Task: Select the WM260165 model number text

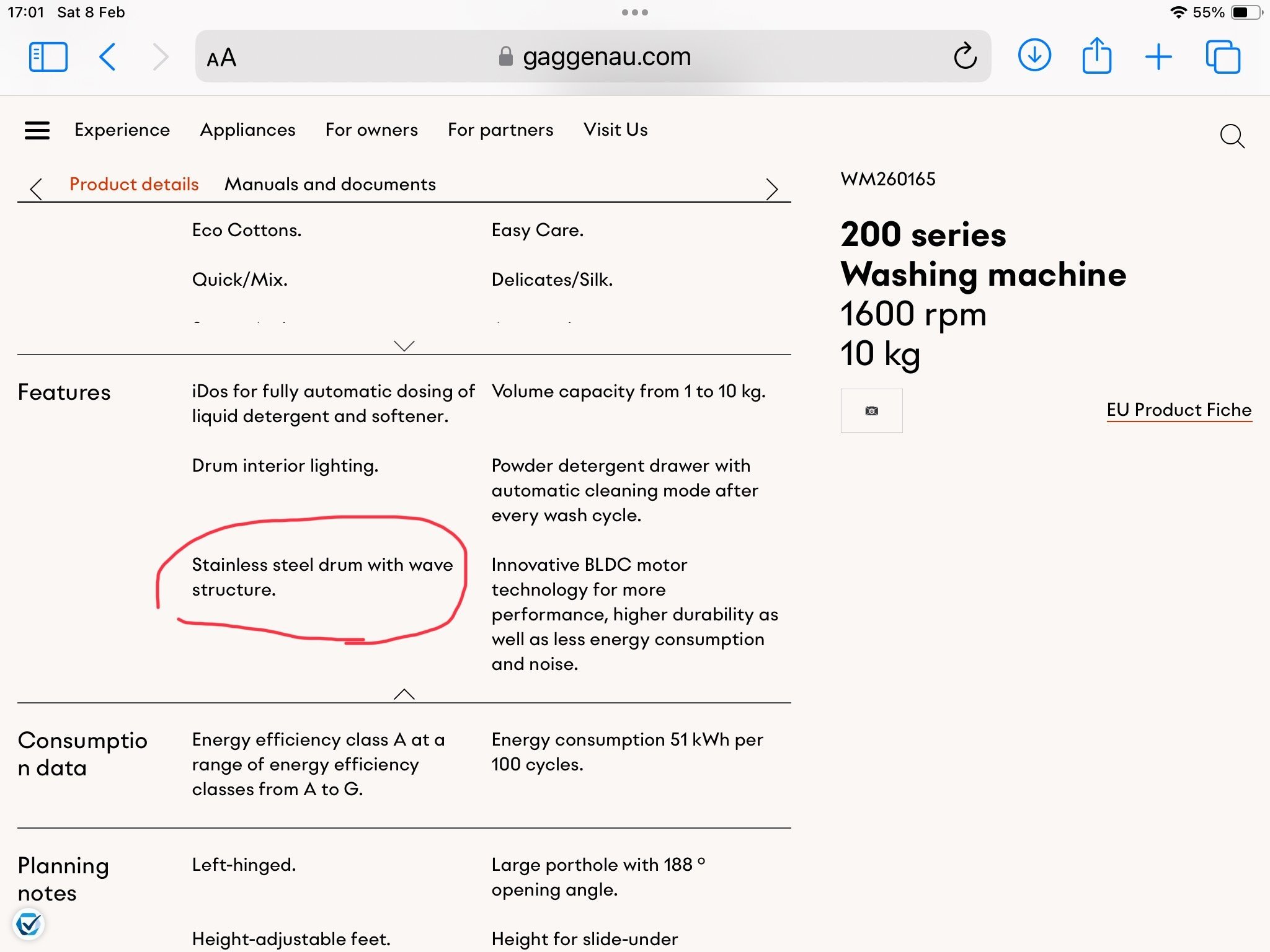Action: tap(888, 179)
